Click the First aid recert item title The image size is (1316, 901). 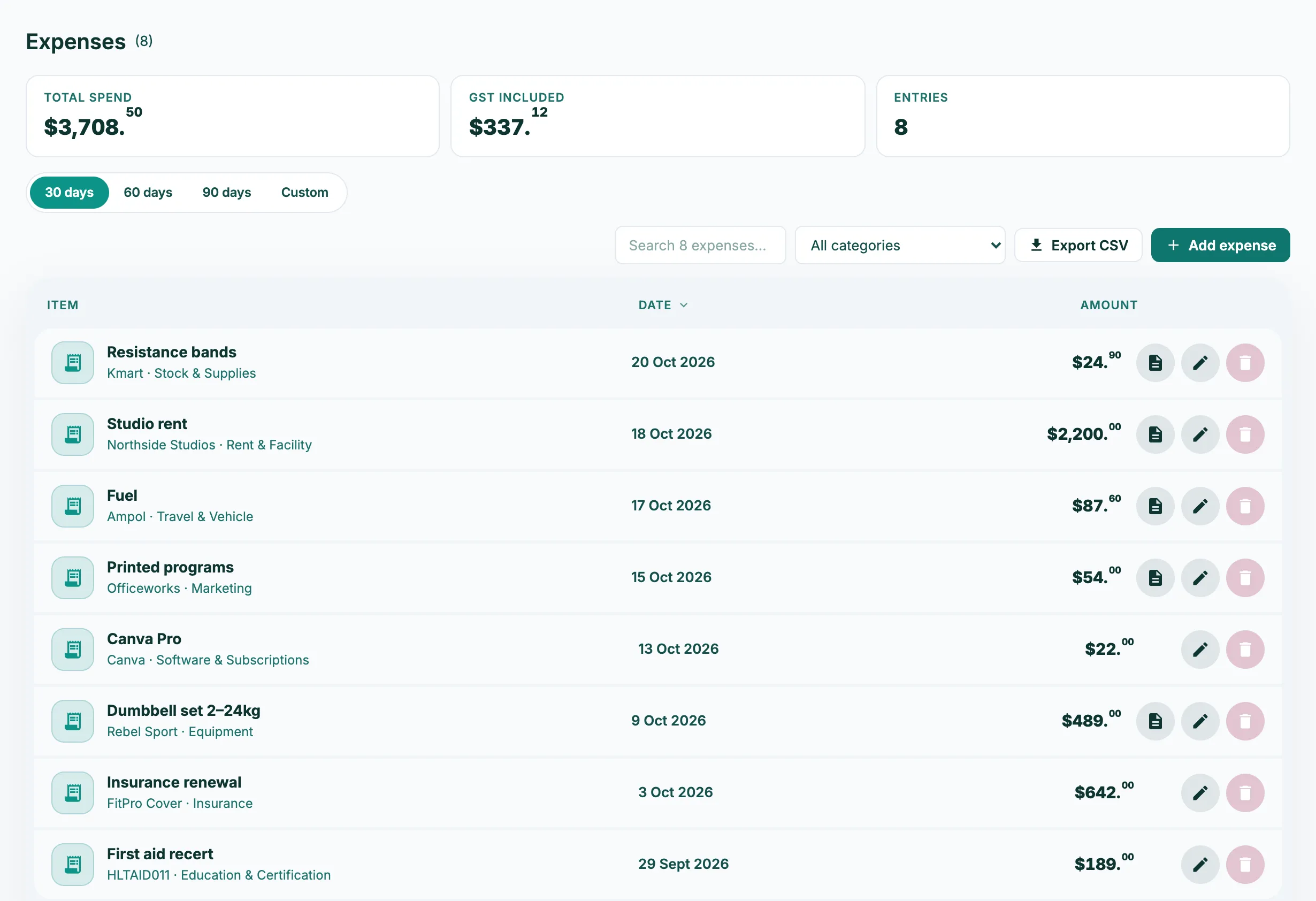coord(160,854)
